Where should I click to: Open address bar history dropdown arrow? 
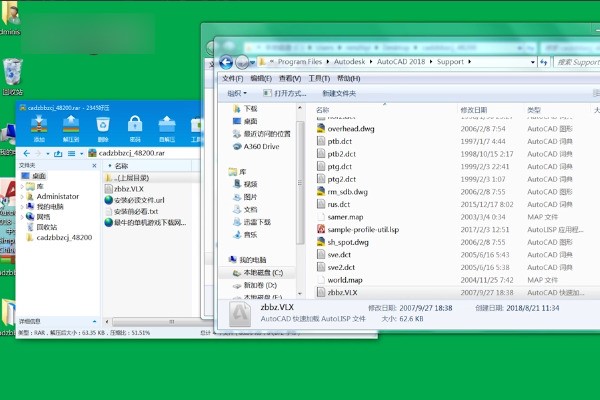pyautogui.click(x=533, y=62)
